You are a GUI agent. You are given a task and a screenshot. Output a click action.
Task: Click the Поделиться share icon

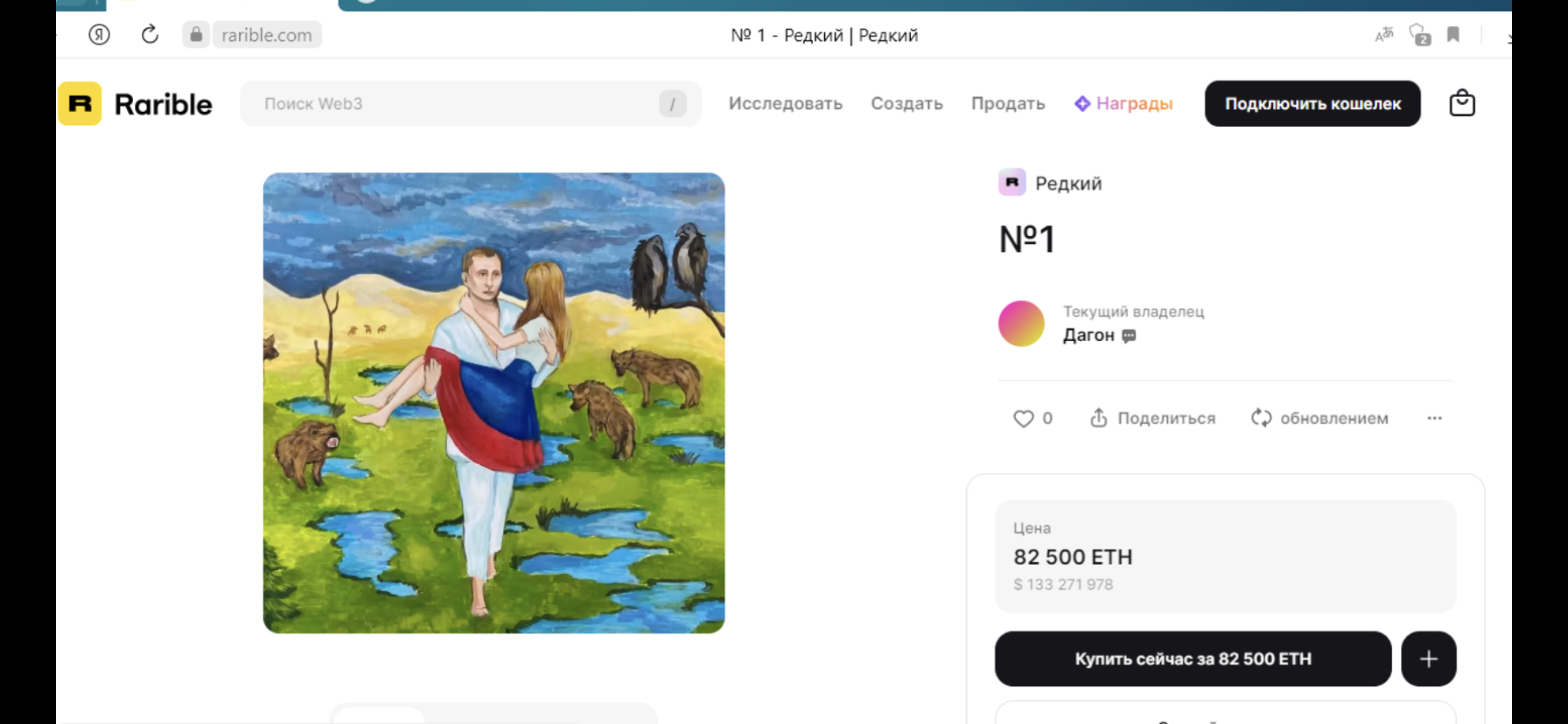pos(1099,418)
